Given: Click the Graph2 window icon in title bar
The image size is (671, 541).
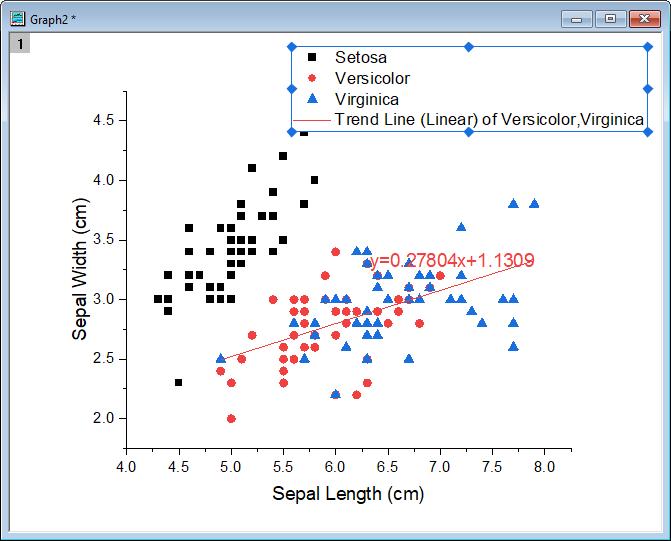Looking at the screenshot, I should [x=17, y=19].
